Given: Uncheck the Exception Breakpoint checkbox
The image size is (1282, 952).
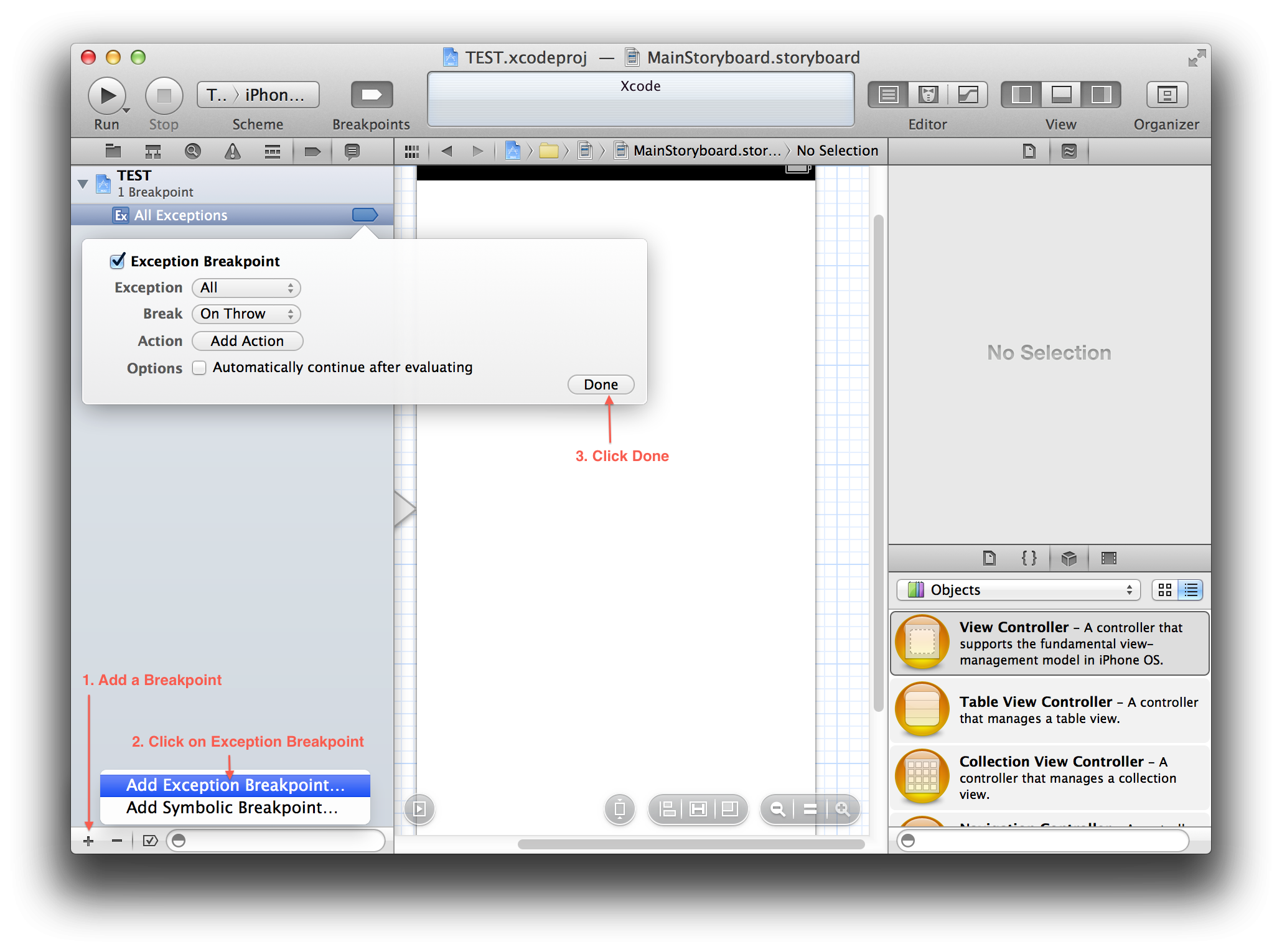Looking at the screenshot, I should 118,261.
